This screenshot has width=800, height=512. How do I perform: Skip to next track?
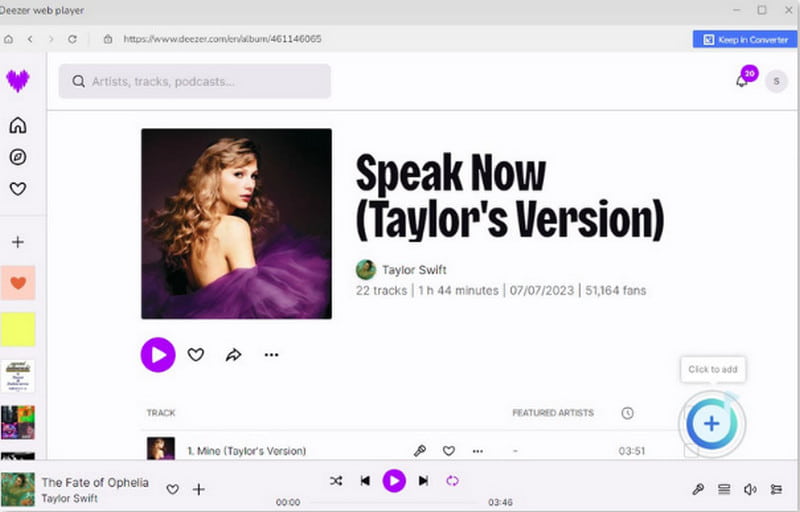[423, 480]
